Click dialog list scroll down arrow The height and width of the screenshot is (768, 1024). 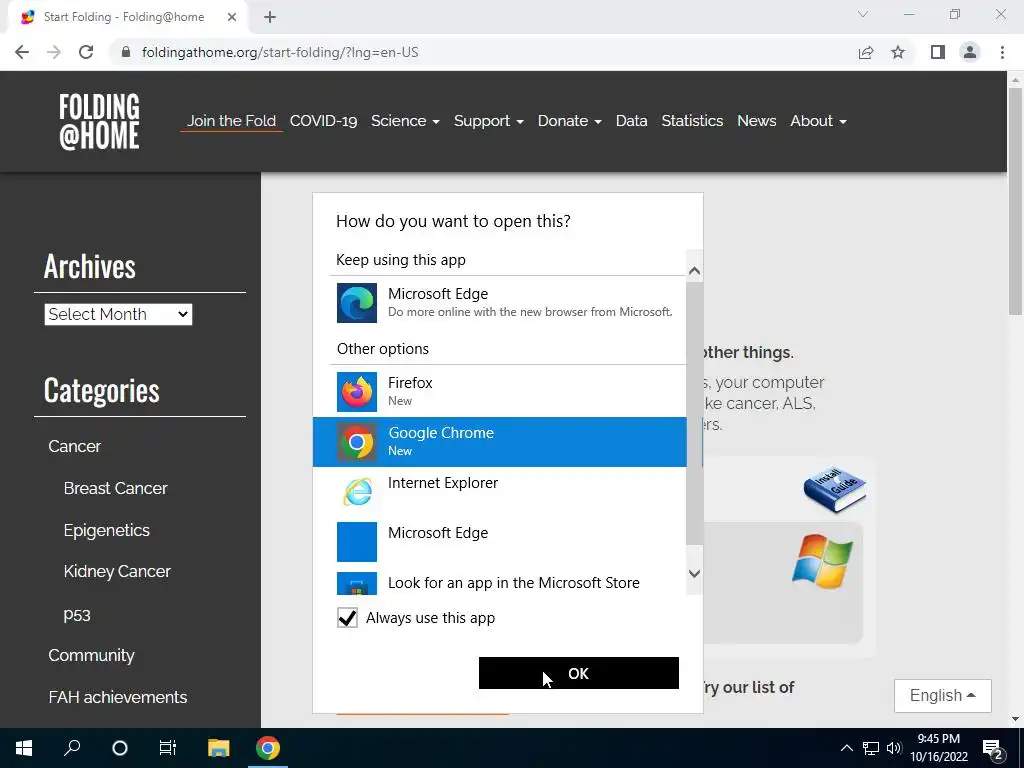click(695, 573)
